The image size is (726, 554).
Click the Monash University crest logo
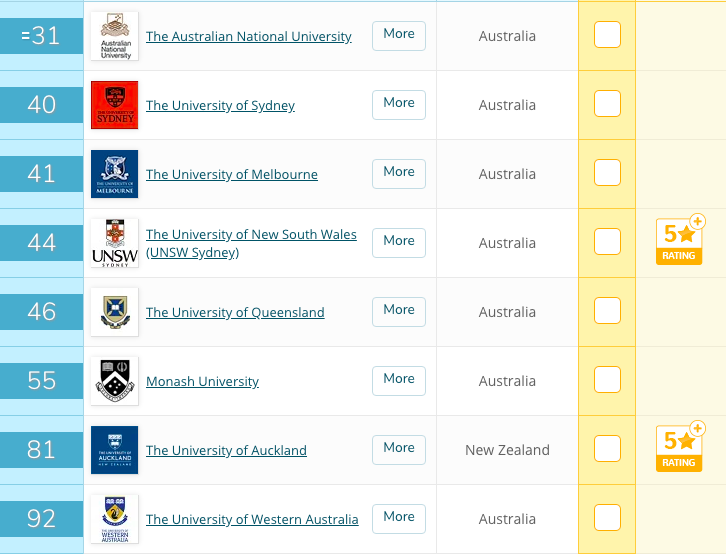tap(114, 381)
